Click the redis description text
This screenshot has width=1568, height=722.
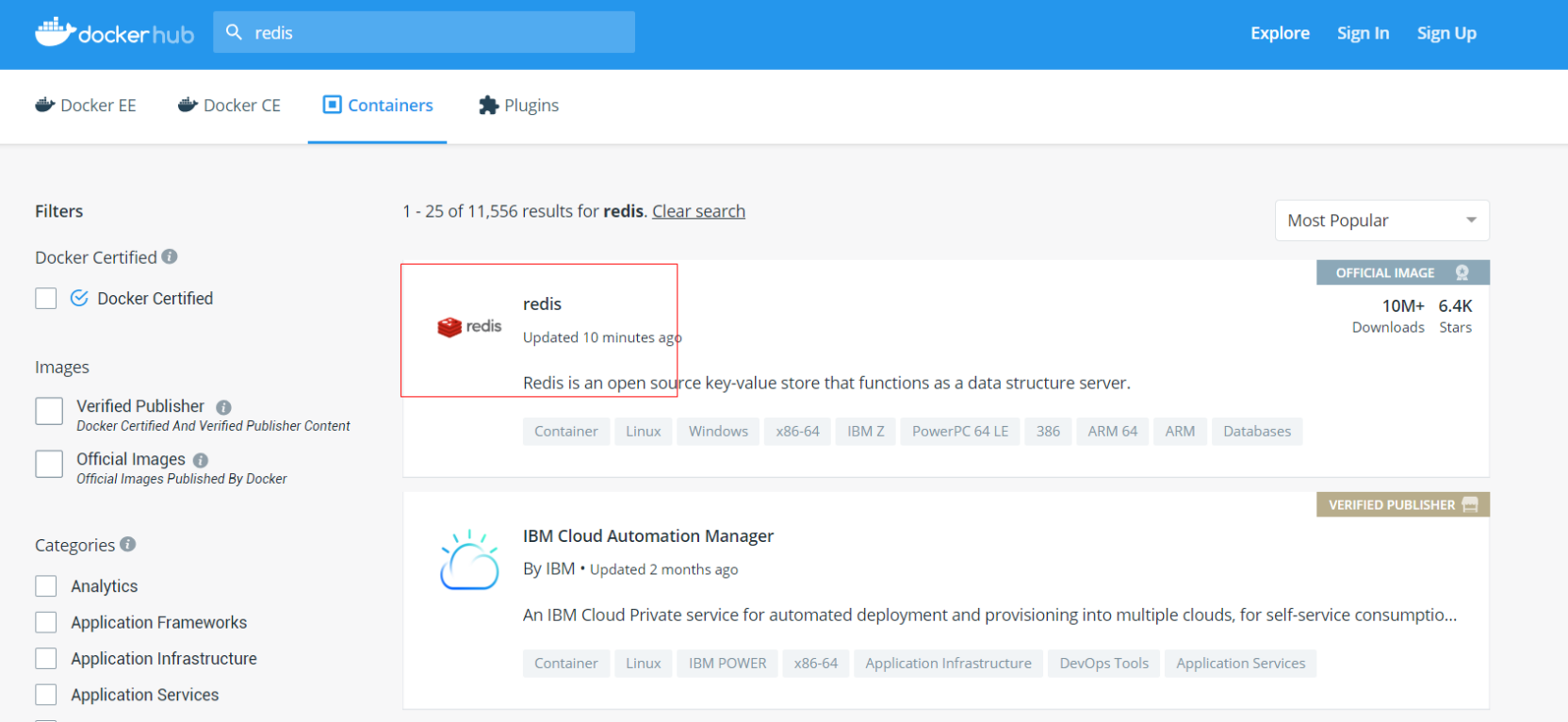(826, 383)
